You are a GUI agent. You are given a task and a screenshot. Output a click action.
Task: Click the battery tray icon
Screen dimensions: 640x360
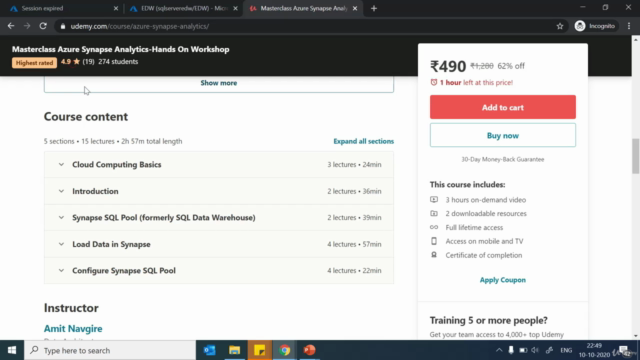523,350
